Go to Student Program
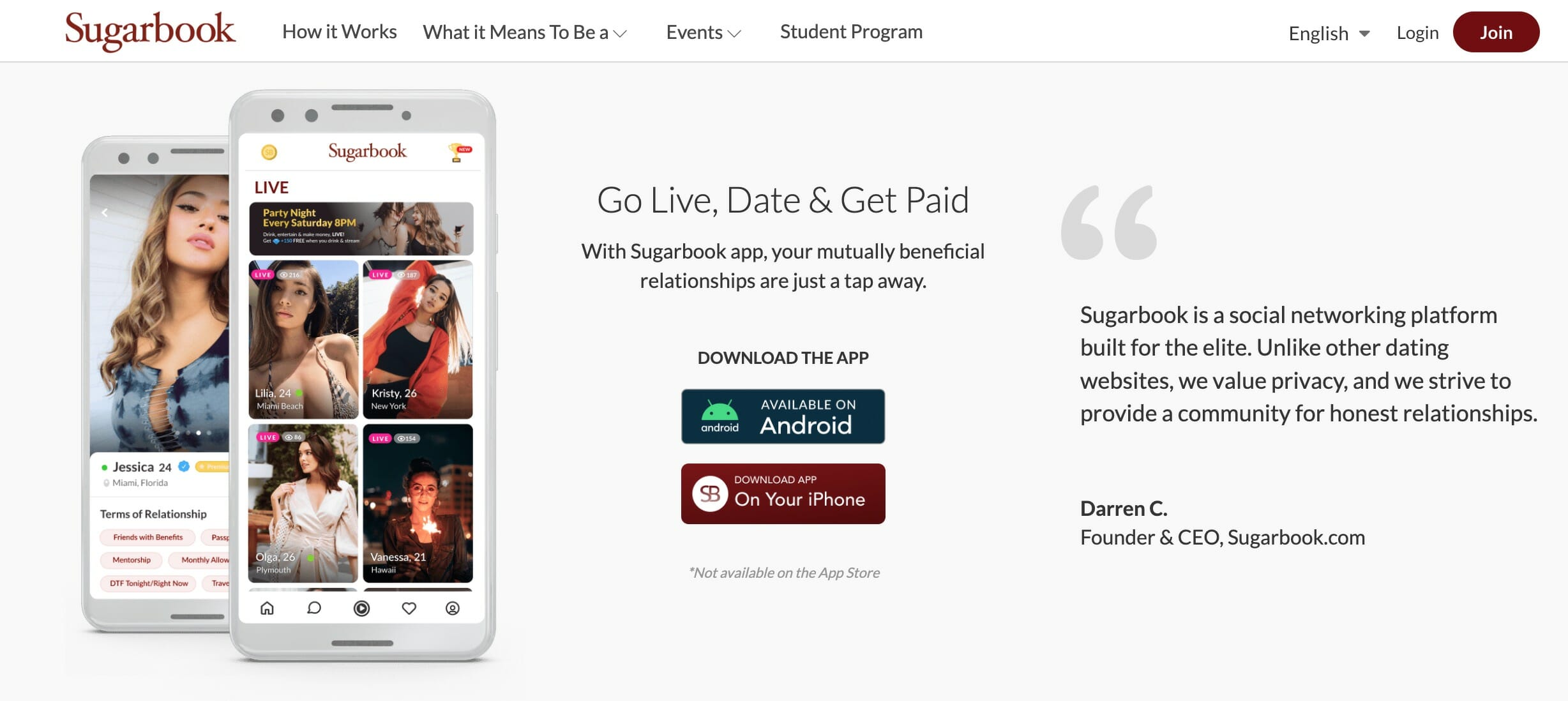The image size is (1568, 701). point(851,31)
